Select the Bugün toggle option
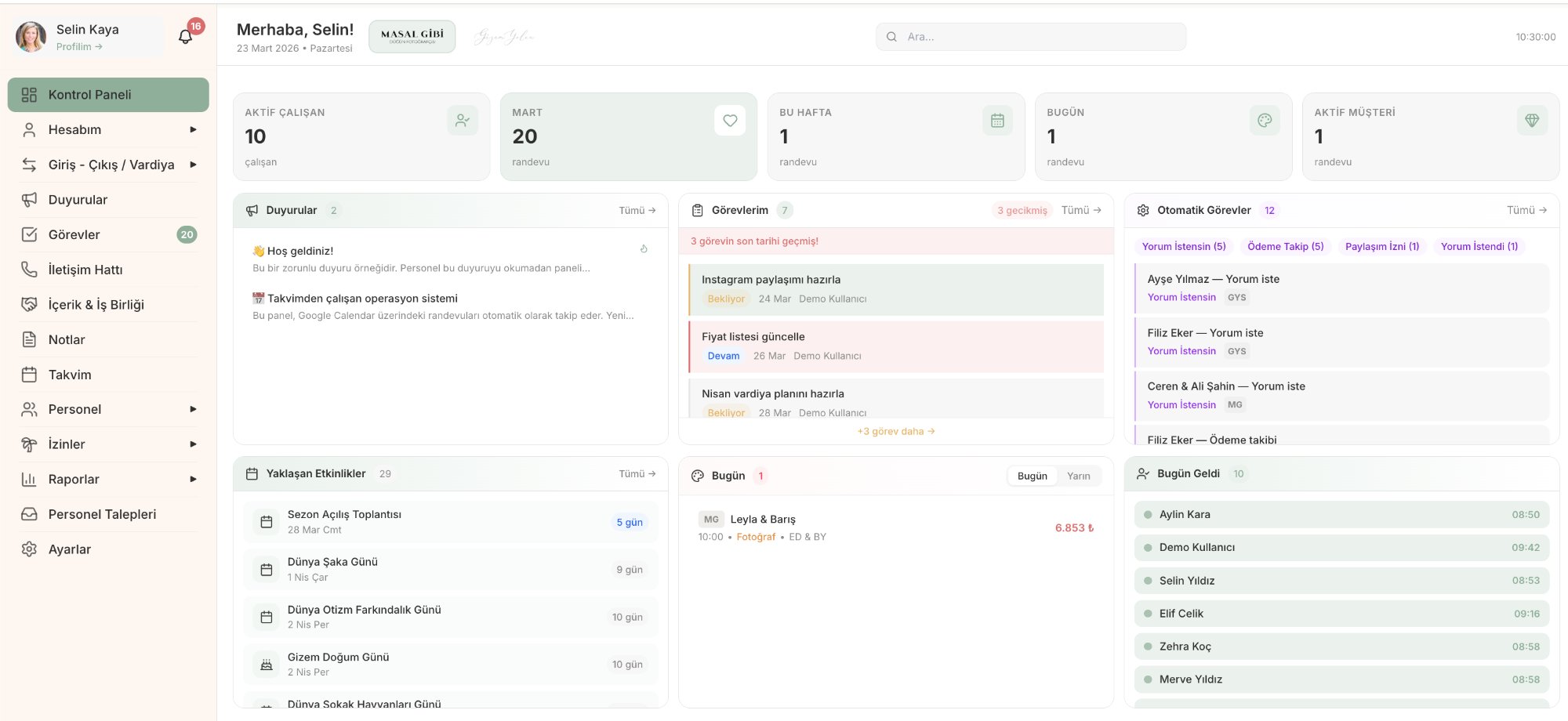 1032,476
